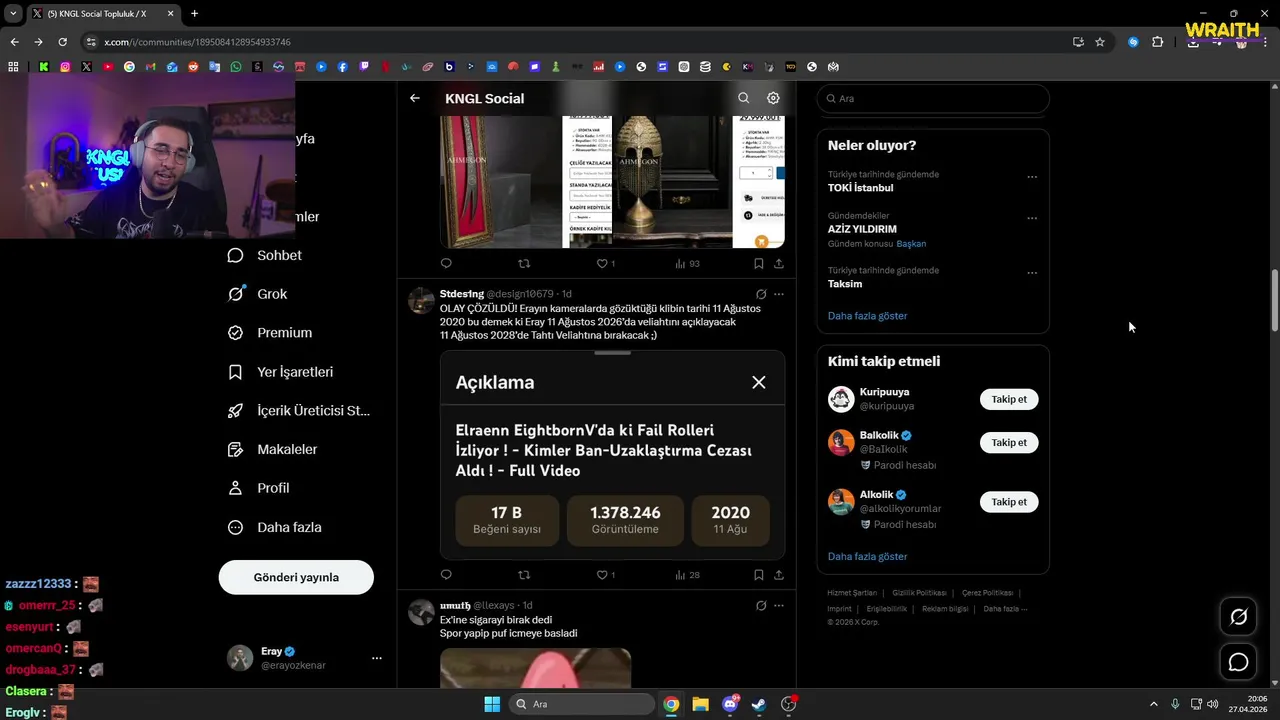The width and height of the screenshot is (1280, 720).
Task: Repost the post with 93 views
Action: click(524, 264)
